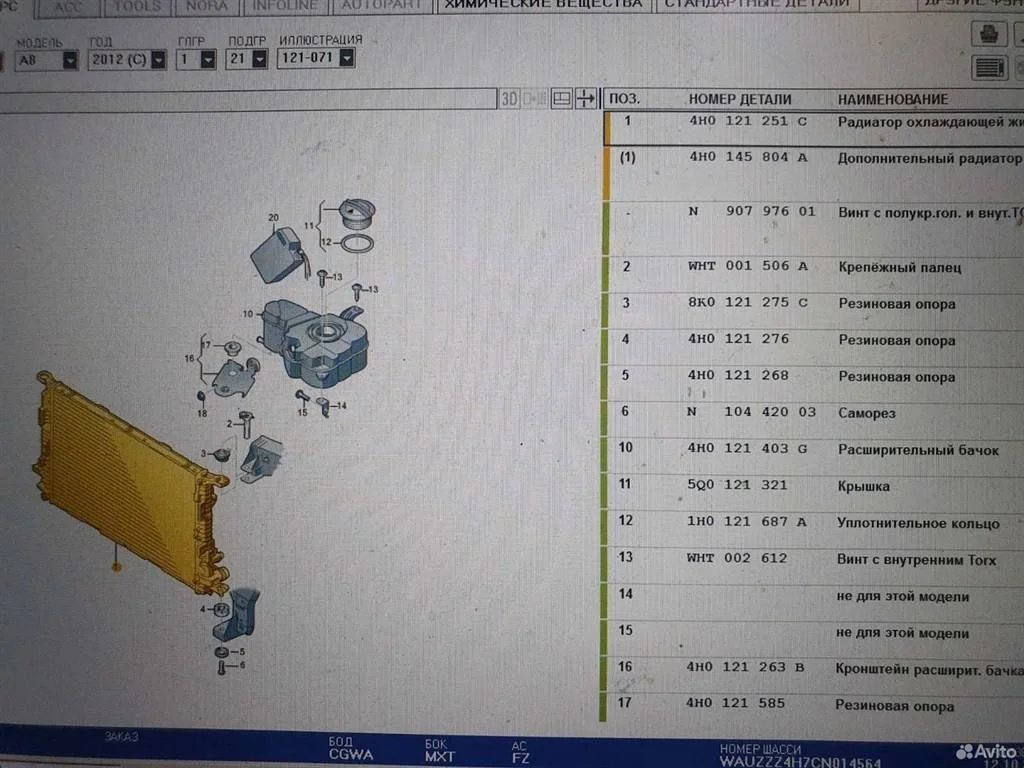Viewport: 1024px width, 768px height.
Task: Switch to the NORA tab
Action: pyautogui.click(x=205, y=6)
